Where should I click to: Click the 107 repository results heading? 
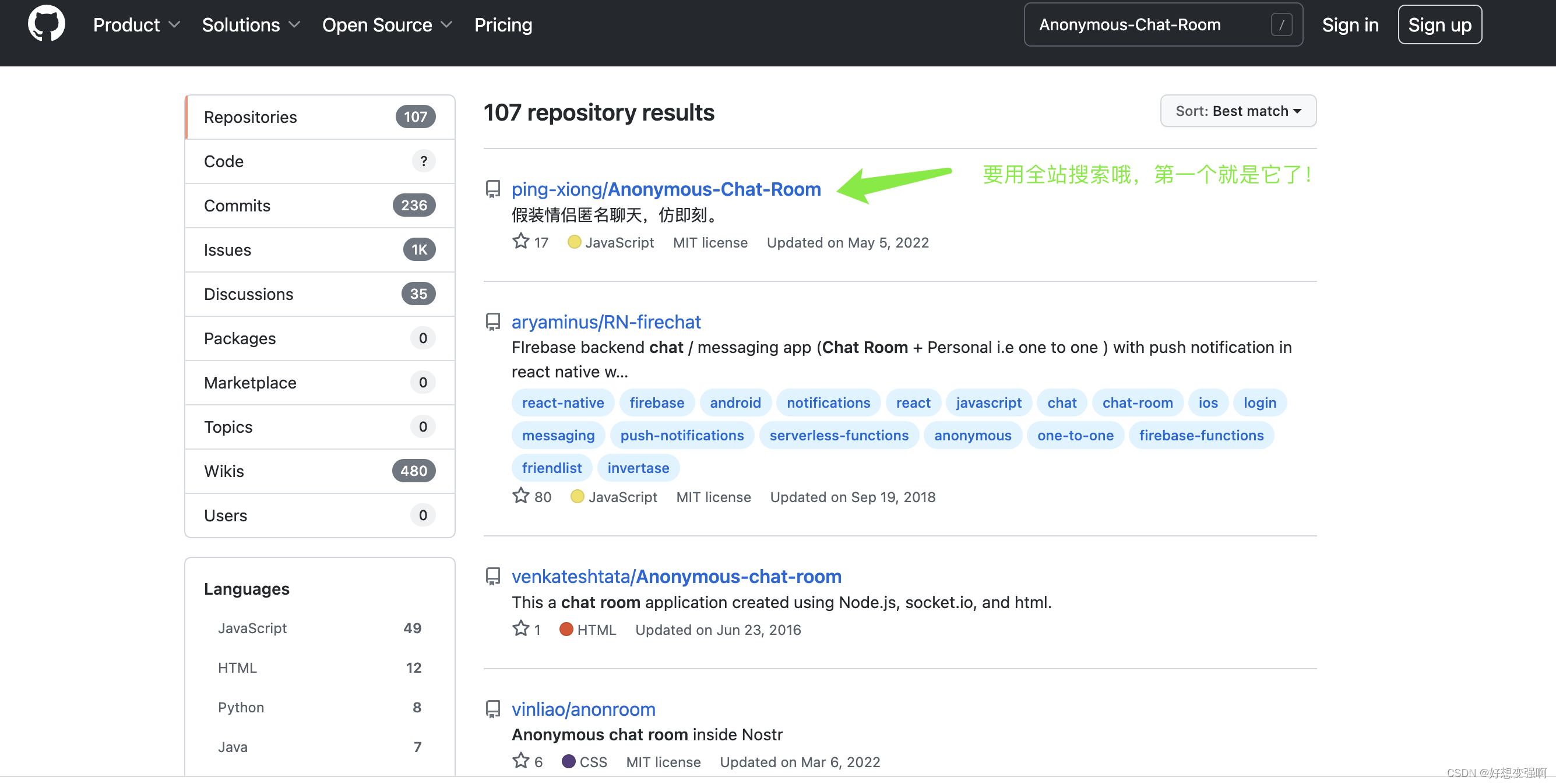[599, 112]
